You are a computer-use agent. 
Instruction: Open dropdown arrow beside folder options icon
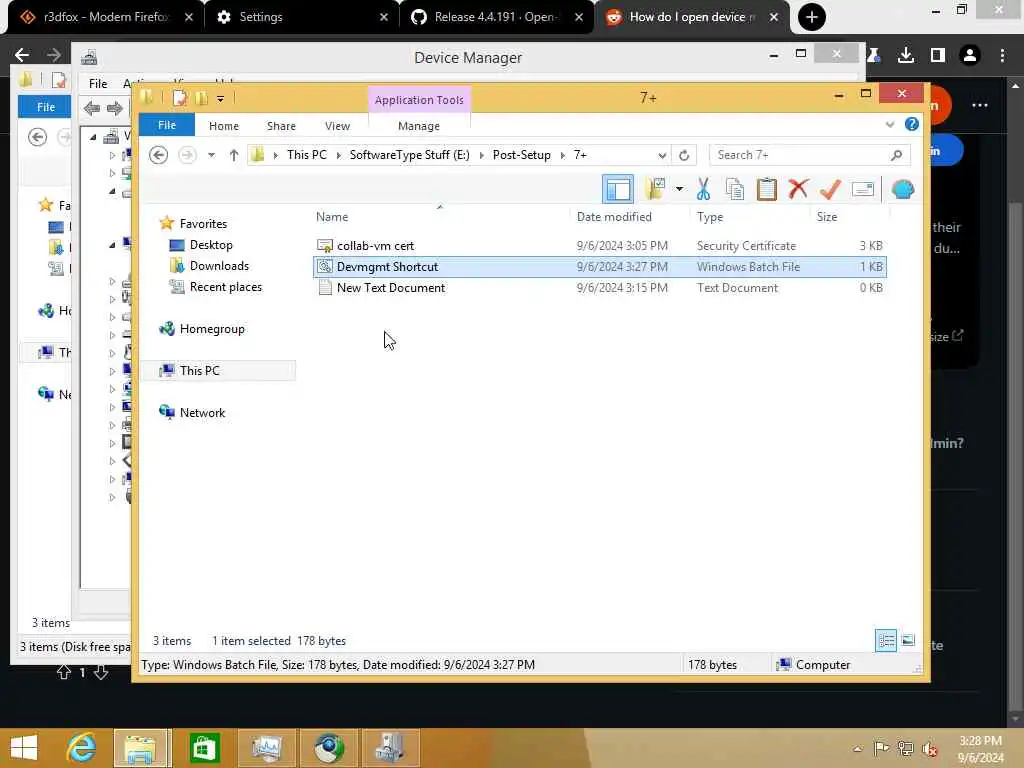pos(679,189)
